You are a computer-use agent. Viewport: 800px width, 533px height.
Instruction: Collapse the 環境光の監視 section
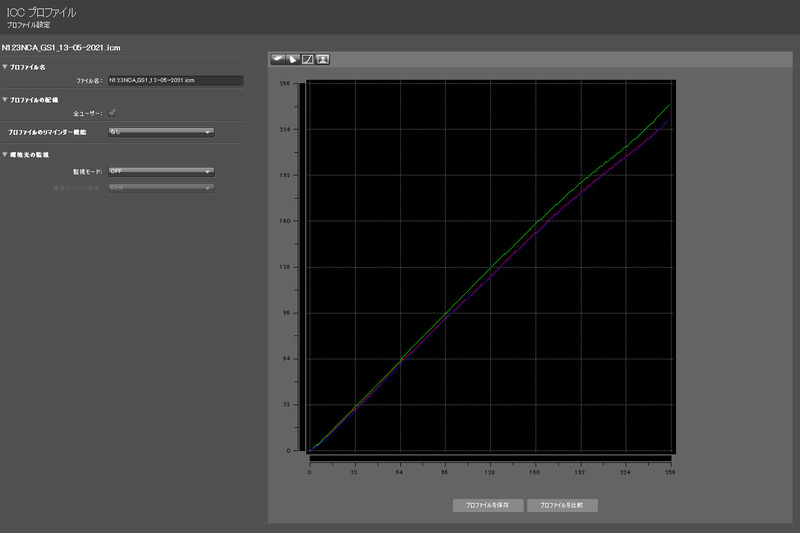point(5,154)
